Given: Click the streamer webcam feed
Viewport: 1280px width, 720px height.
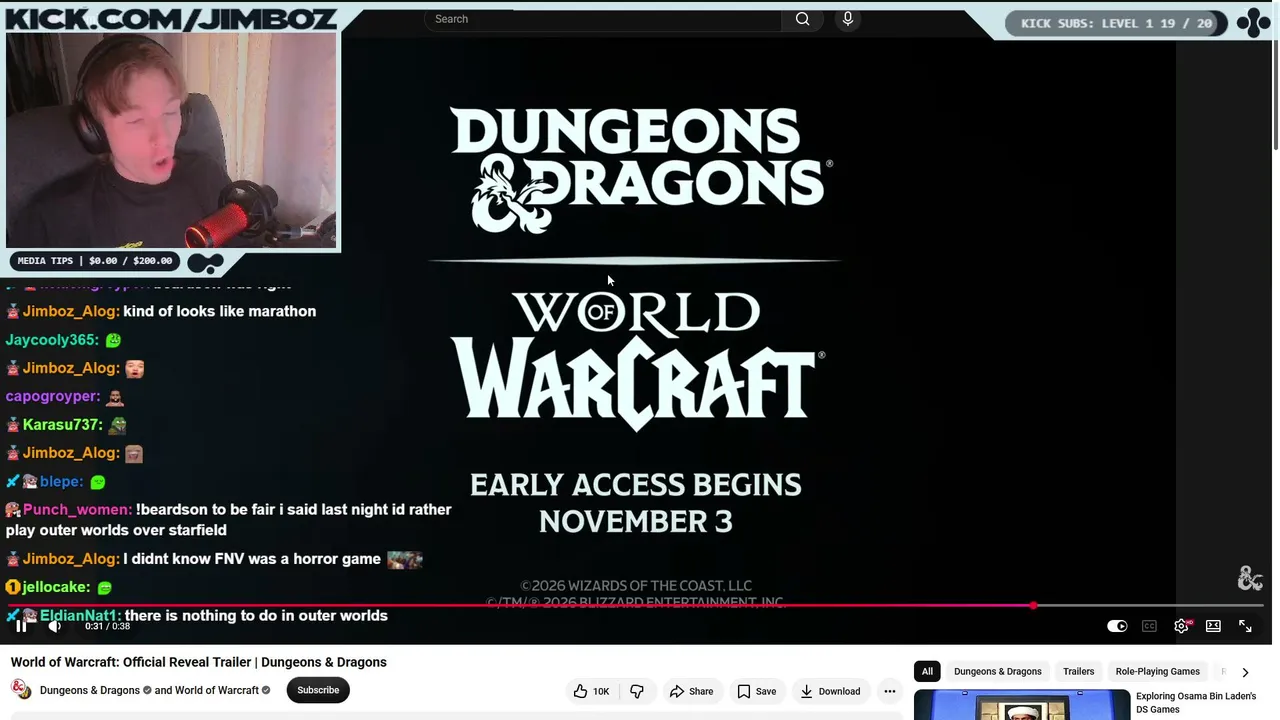Looking at the screenshot, I should [171, 140].
